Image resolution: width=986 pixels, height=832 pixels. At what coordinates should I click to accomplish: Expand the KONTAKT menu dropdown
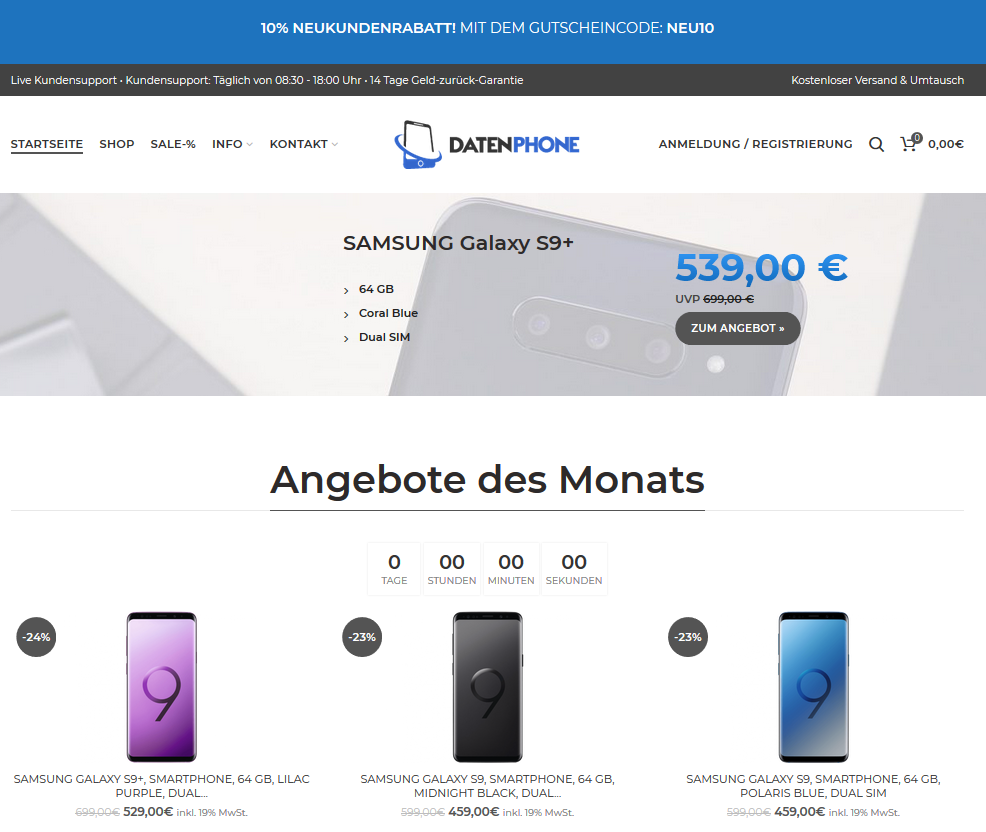pos(304,144)
